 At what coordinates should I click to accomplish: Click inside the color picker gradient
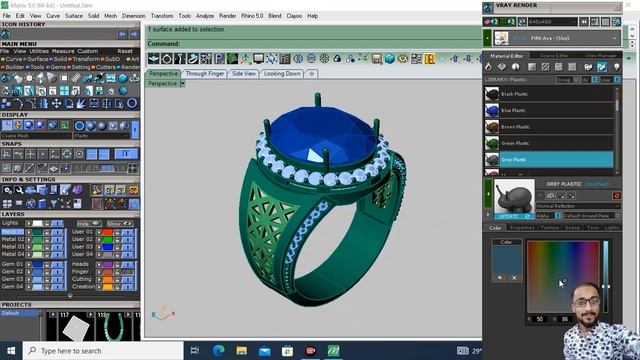pos(563,277)
